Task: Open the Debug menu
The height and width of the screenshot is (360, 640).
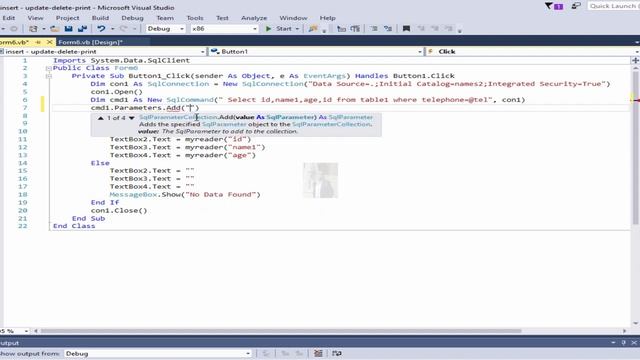Action: [x=132, y=18]
